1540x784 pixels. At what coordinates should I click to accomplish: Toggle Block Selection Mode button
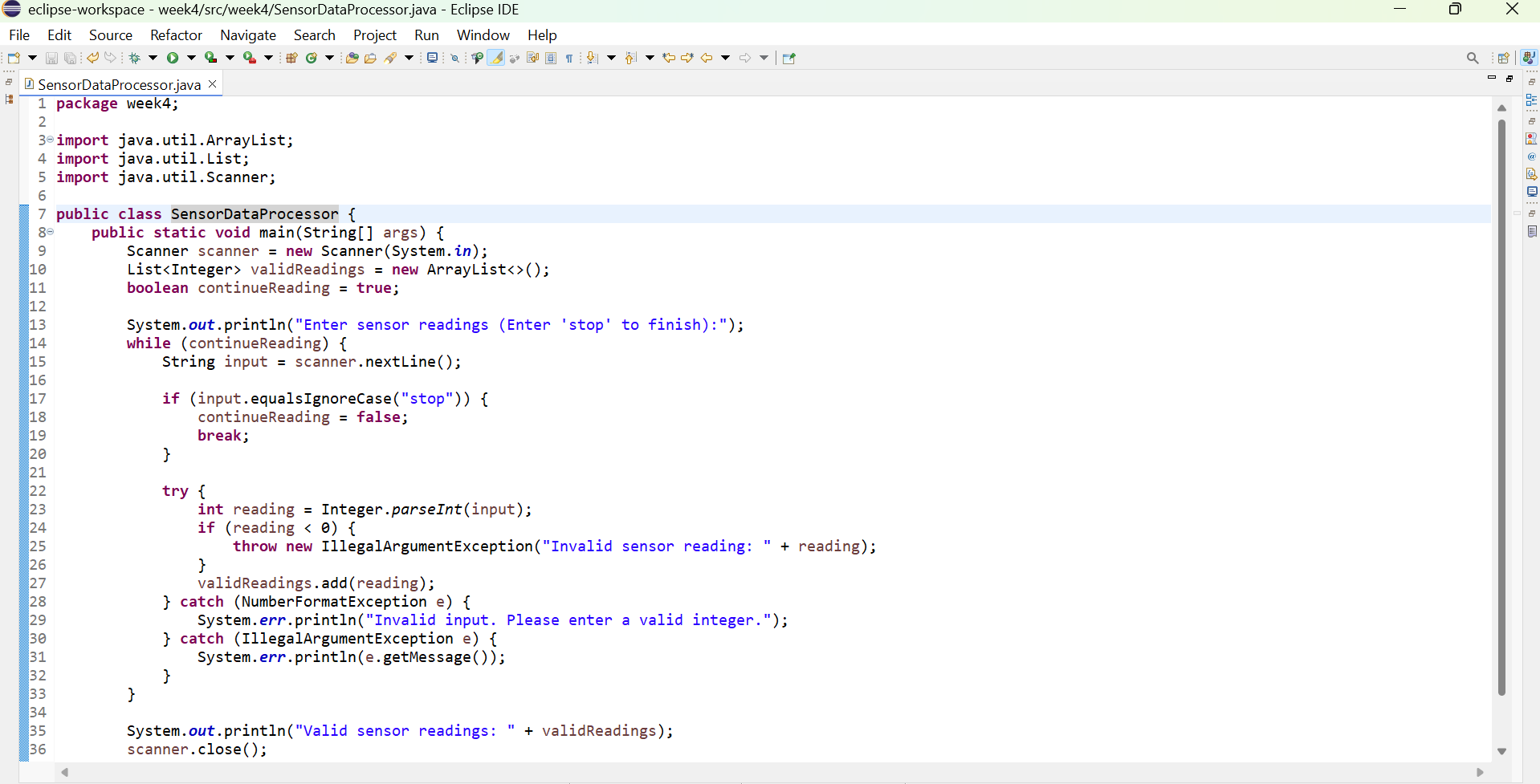551,58
